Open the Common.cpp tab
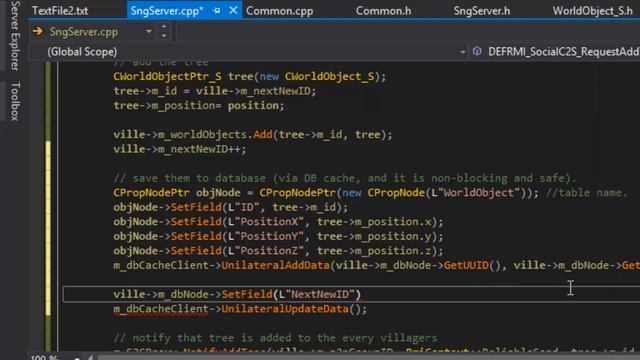640x360 pixels. pos(280,11)
